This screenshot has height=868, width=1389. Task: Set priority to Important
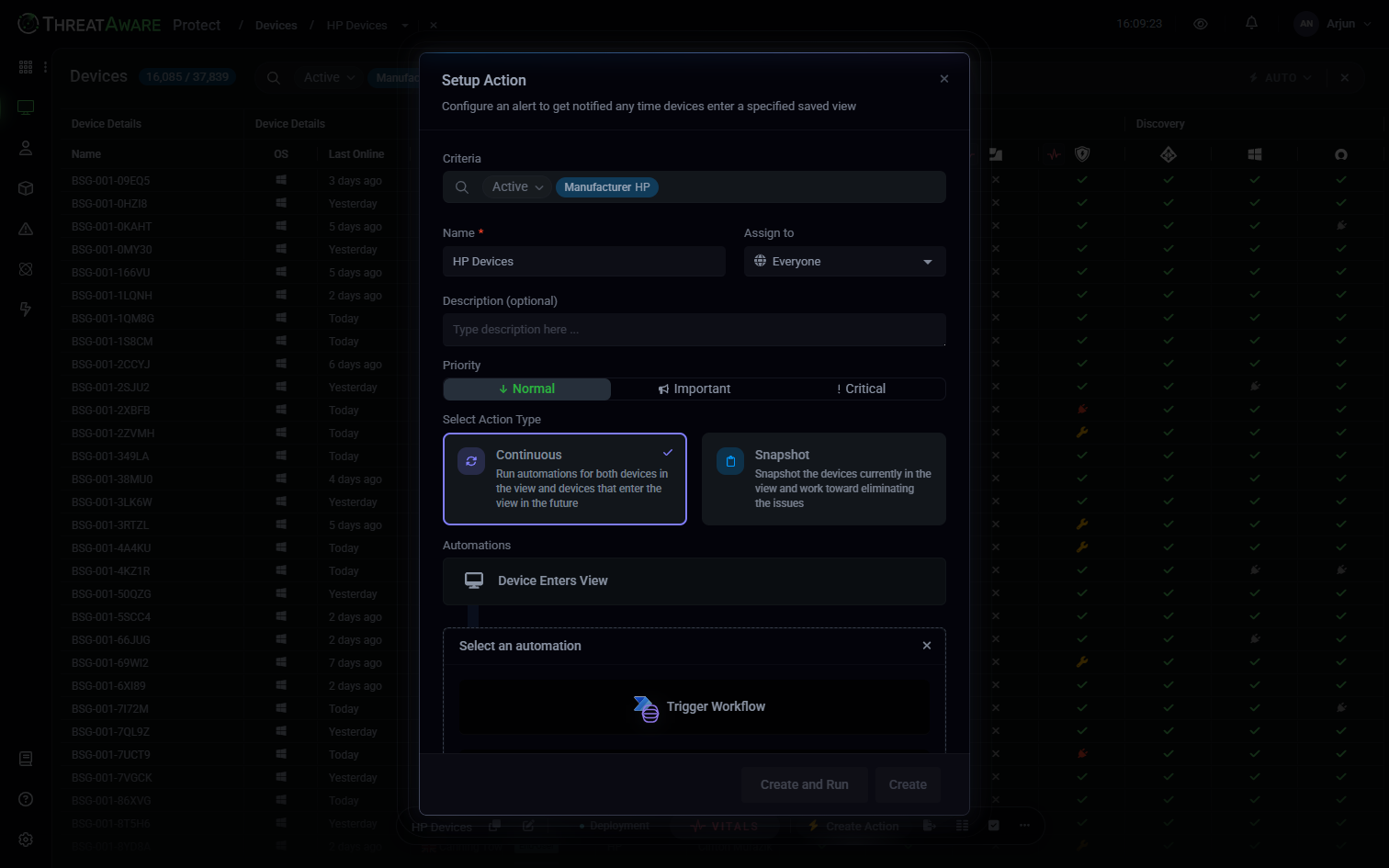click(x=694, y=389)
